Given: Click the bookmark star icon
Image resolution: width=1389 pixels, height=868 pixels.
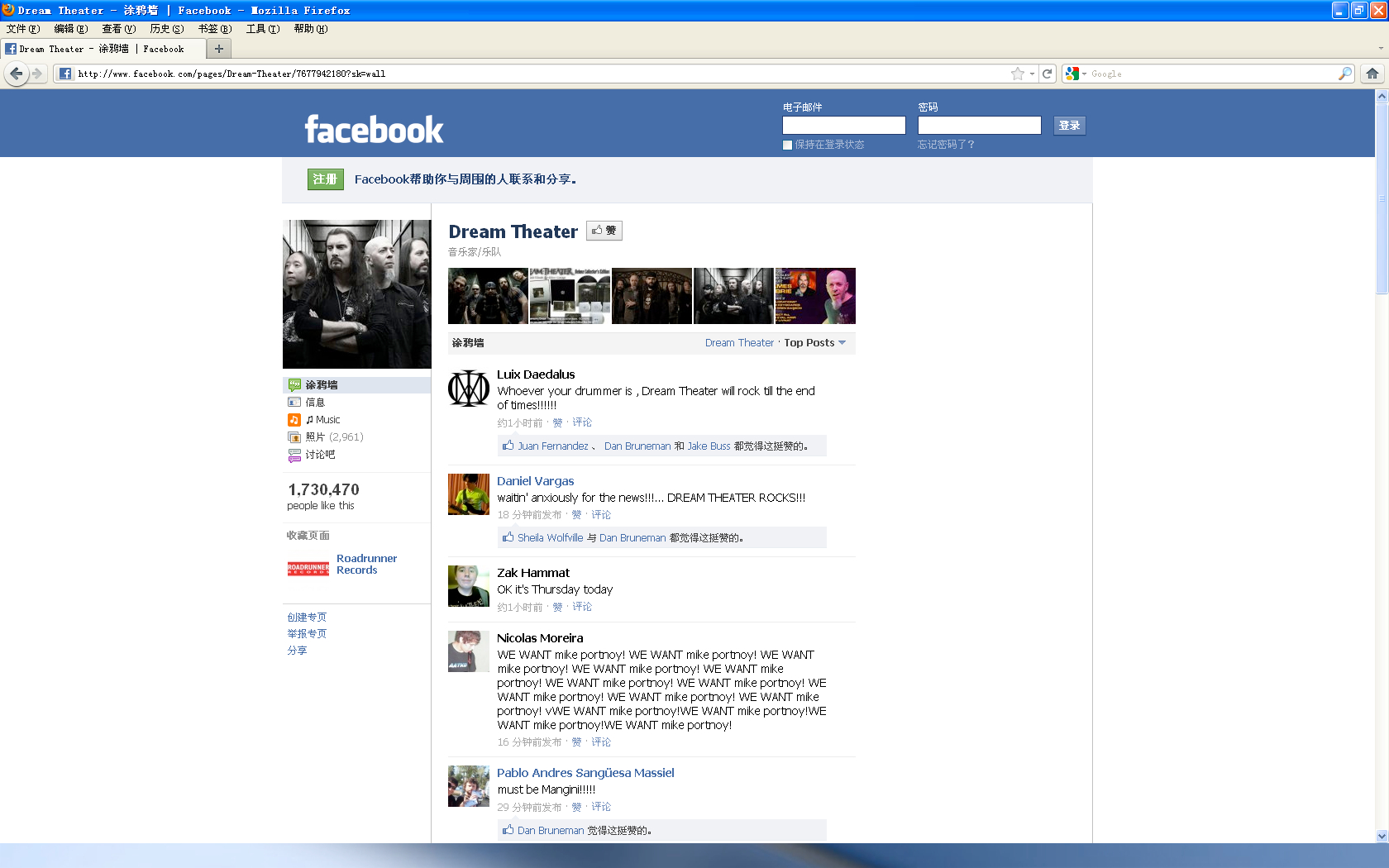Looking at the screenshot, I should [1018, 74].
